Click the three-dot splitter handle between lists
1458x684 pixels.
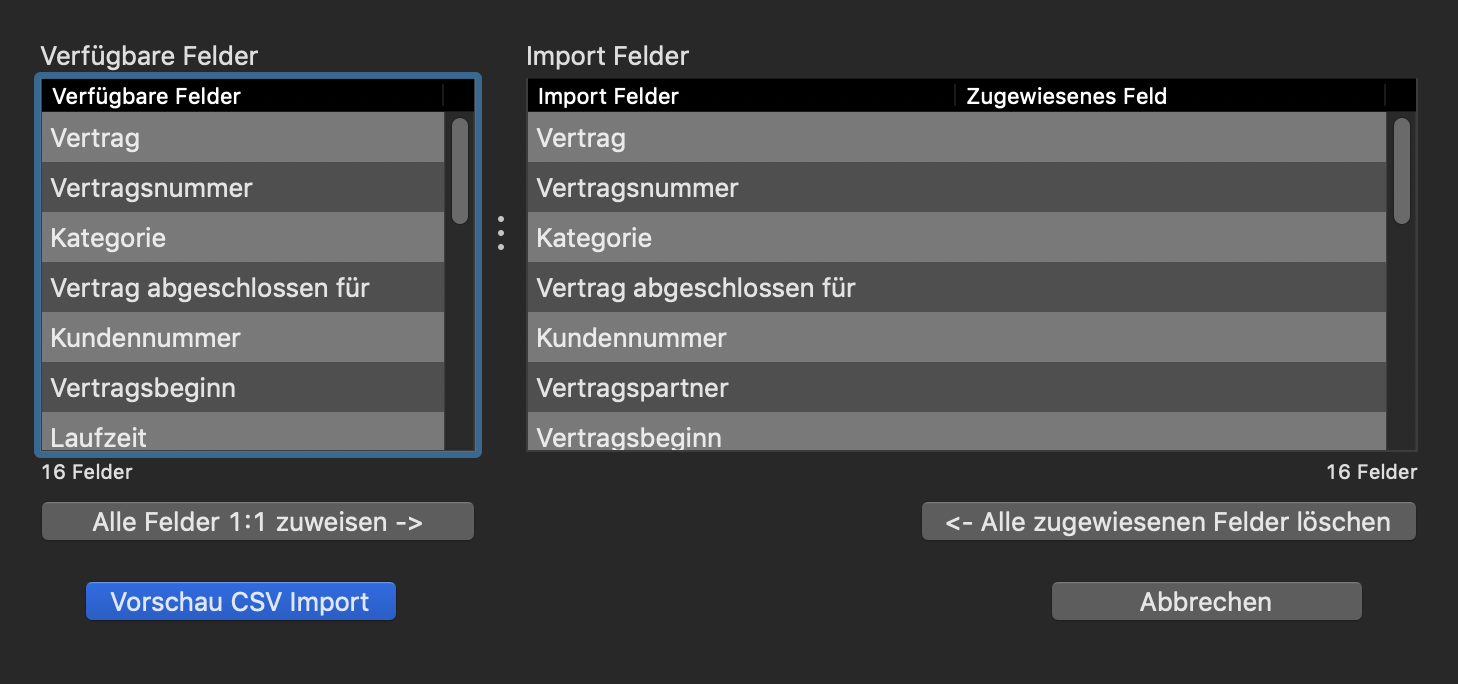[501, 233]
